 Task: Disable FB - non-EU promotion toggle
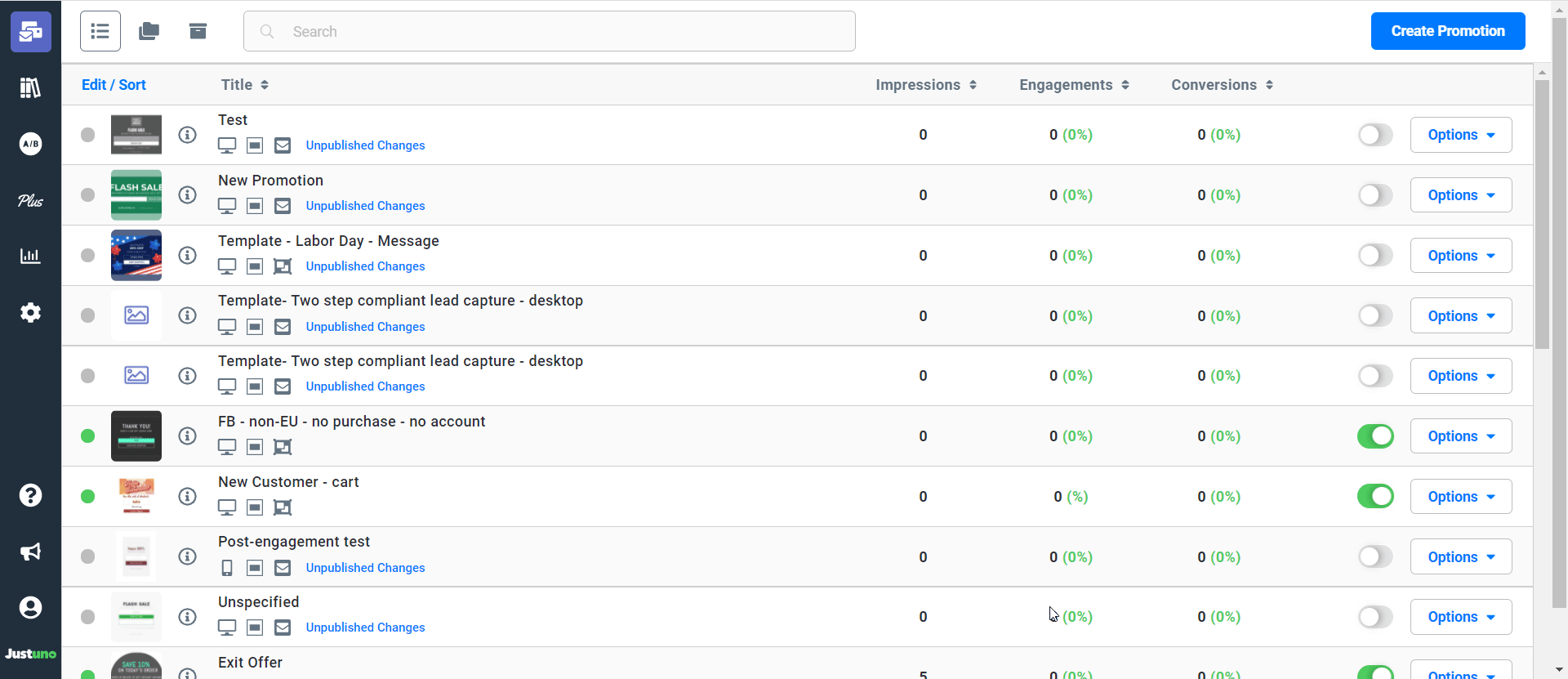point(1375,436)
